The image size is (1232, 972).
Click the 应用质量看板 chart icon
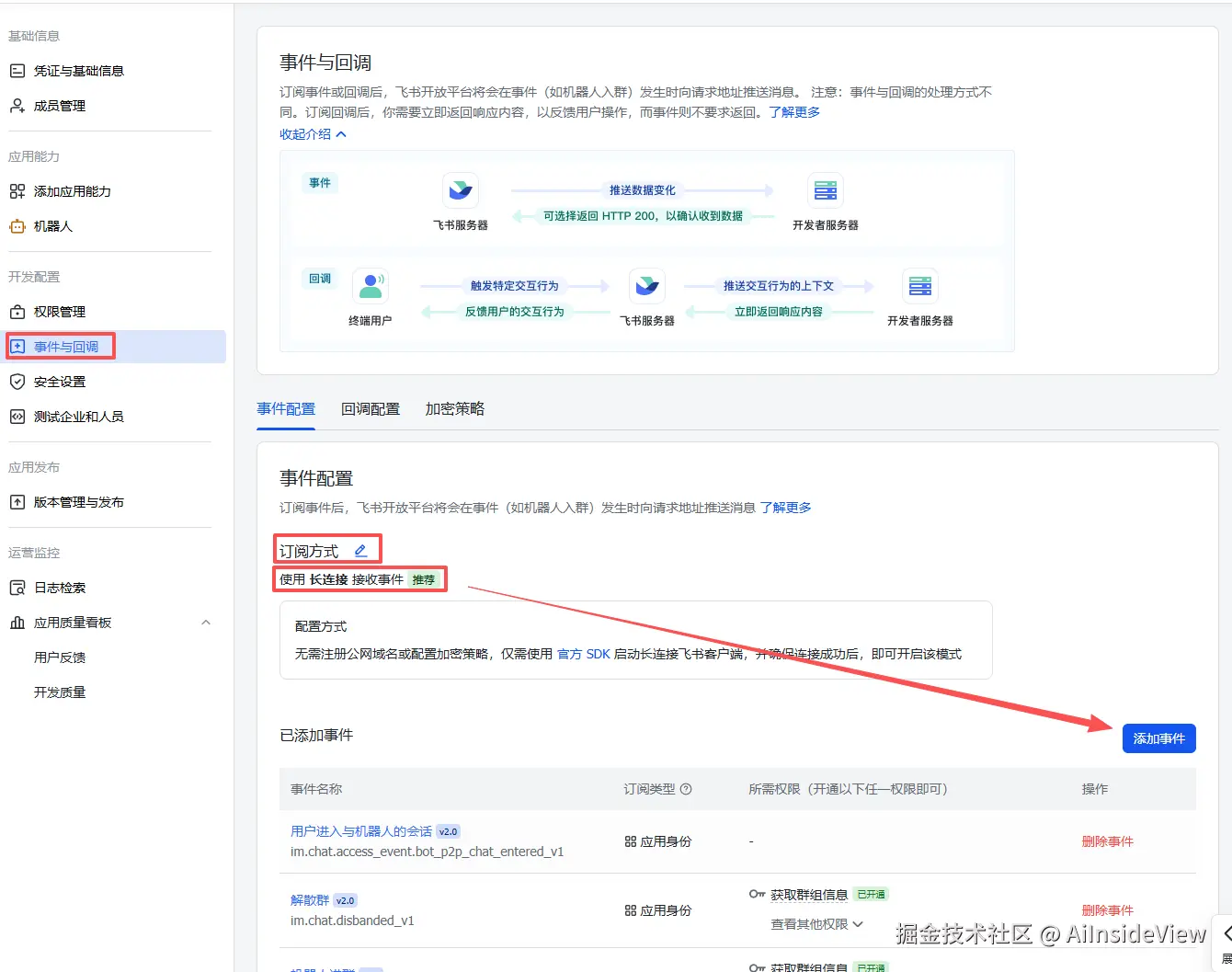(x=17, y=623)
